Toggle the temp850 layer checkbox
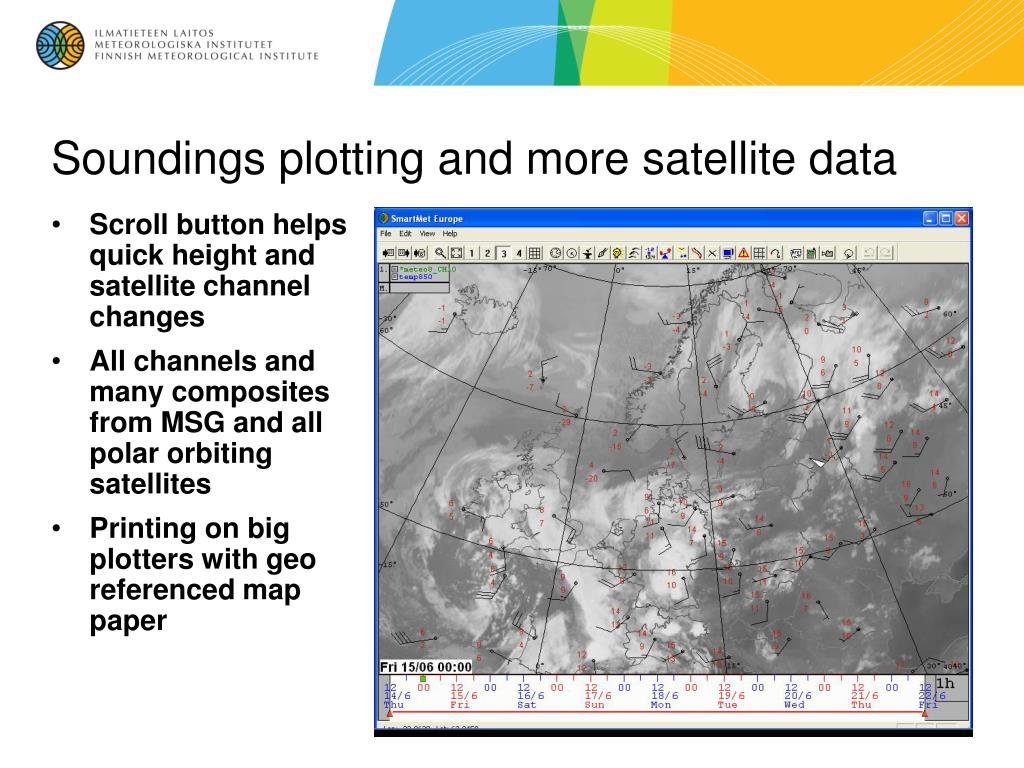Image resolution: width=1024 pixels, height=768 pixels. coord(394,277)
